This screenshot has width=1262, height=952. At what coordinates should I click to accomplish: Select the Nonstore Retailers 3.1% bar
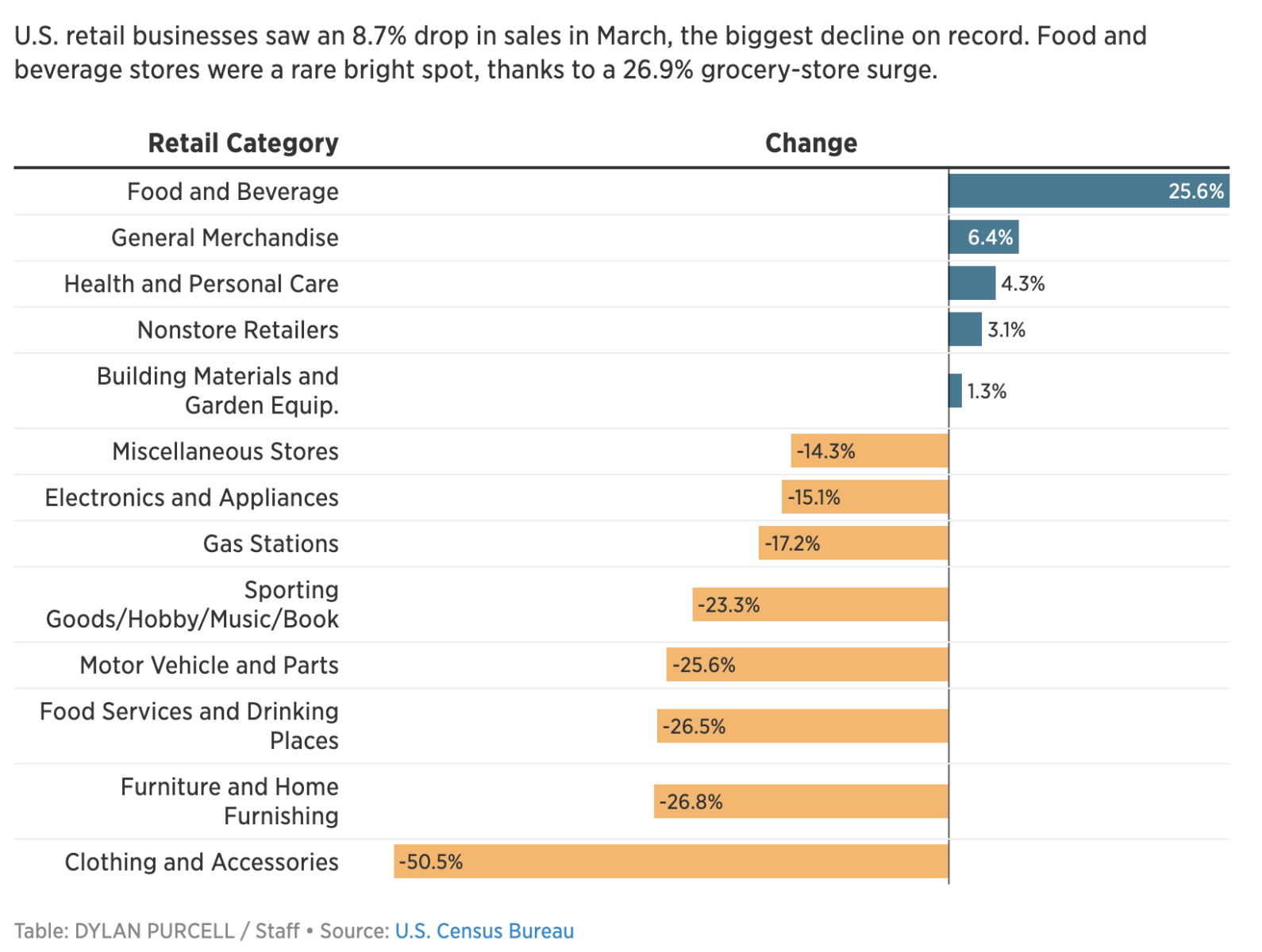(x=965, y=329)
